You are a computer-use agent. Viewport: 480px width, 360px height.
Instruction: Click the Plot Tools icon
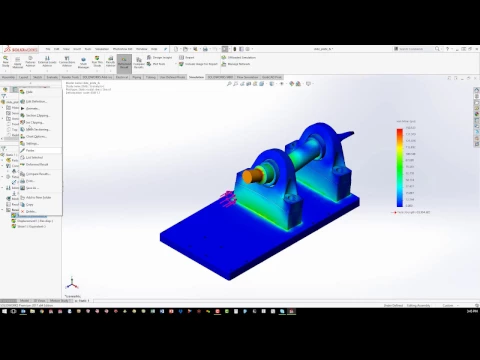tap(156, 64)
